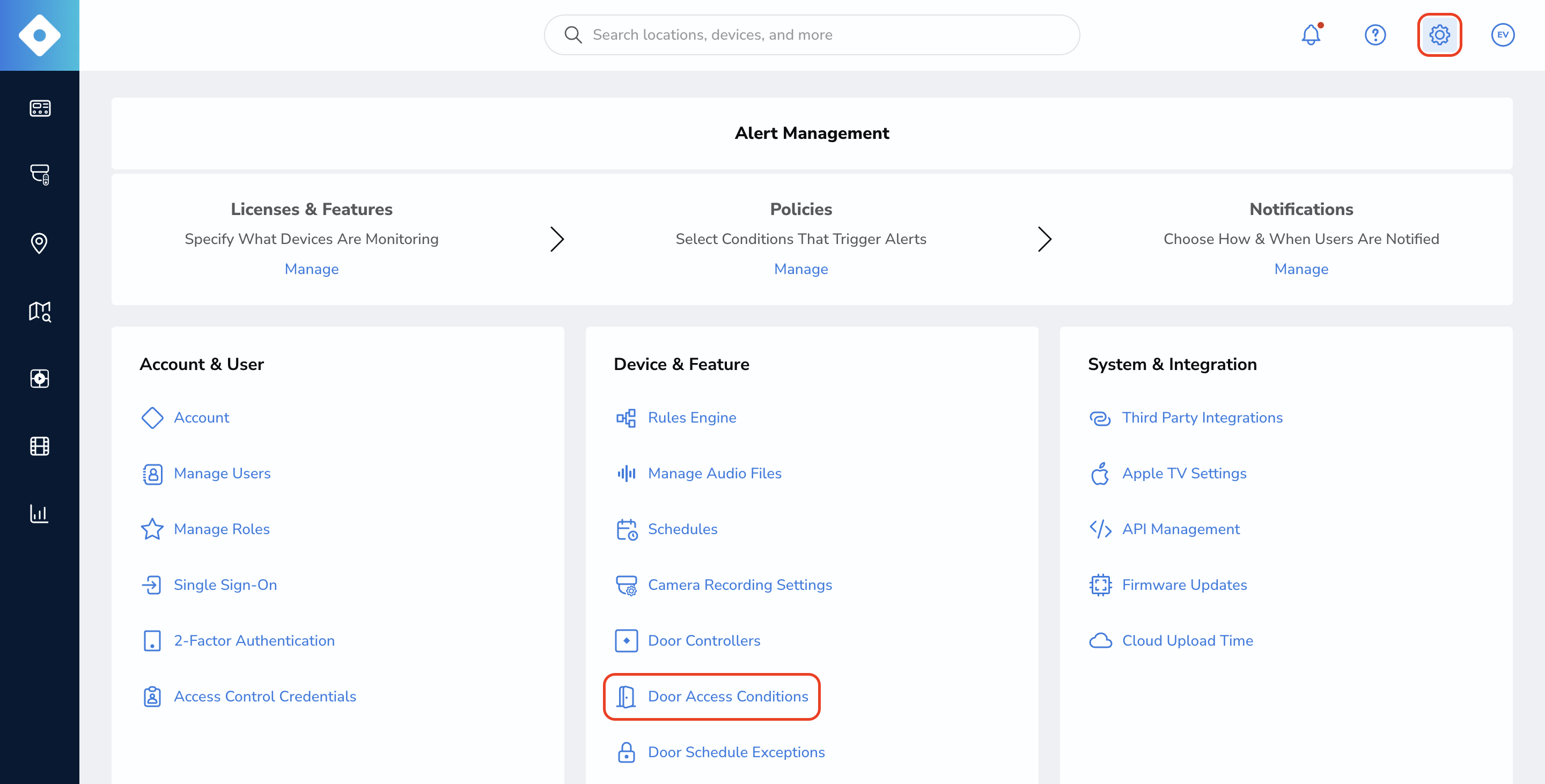Click the Cloud Upload Time cloud icon
The height and width of the screenshot is (784, 1545).
tap(1100, 641)
